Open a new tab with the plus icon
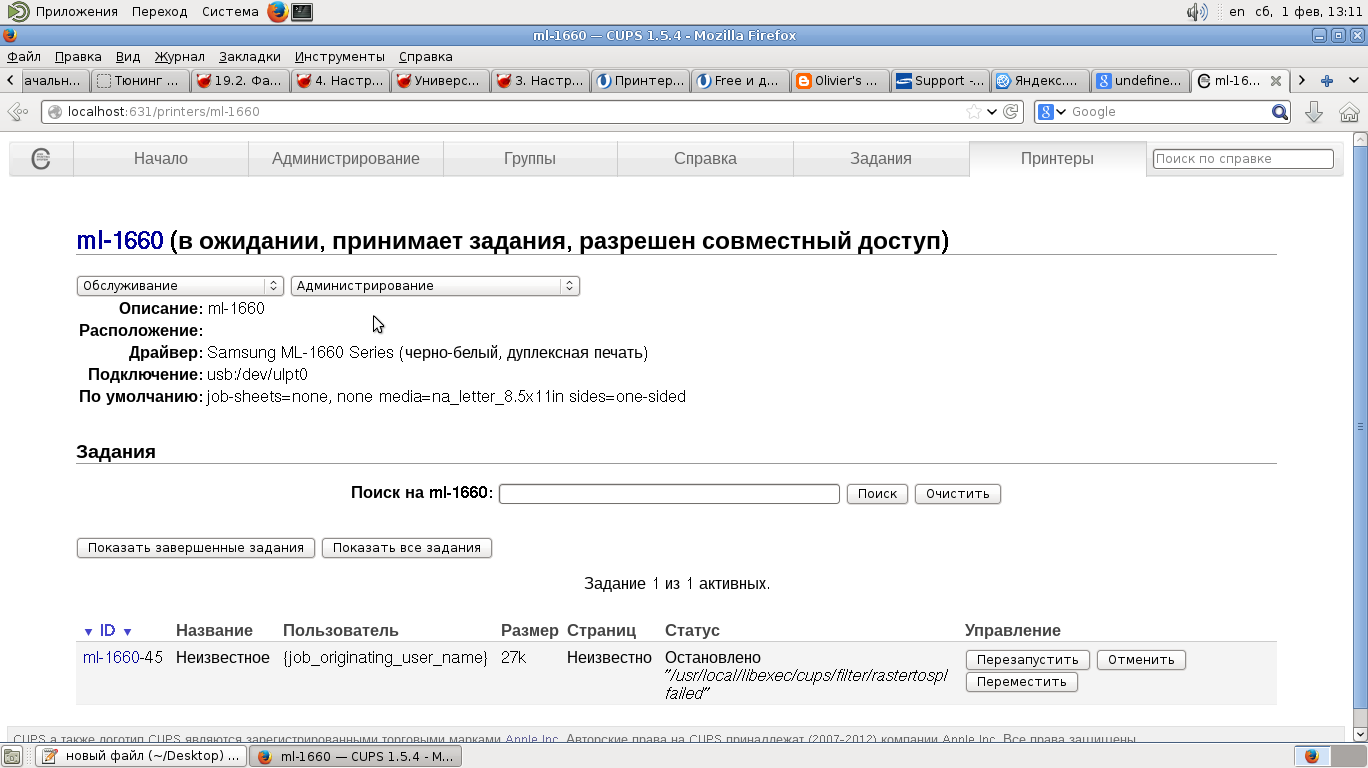 tap(1327, 81)
